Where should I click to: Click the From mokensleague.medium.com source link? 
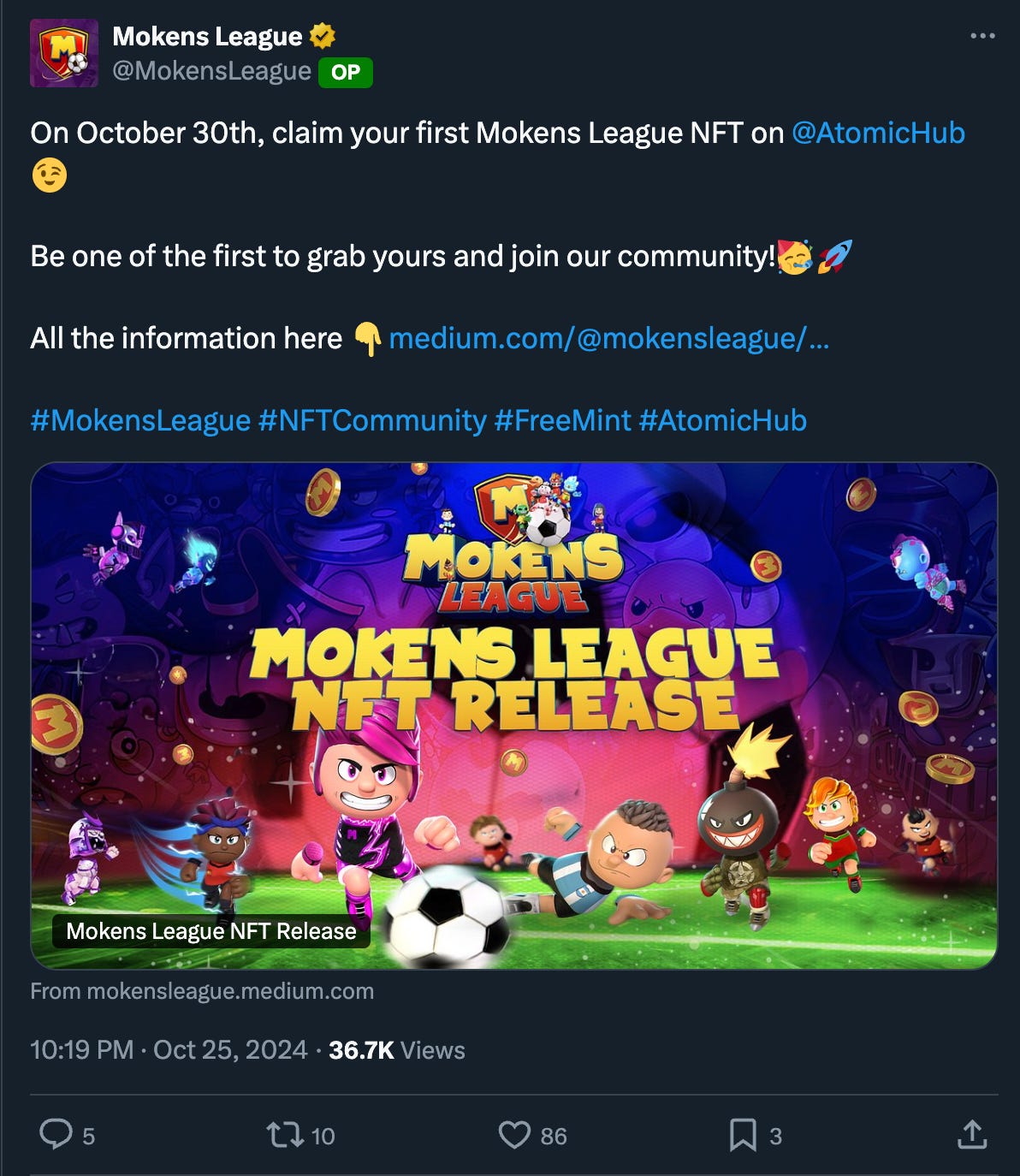click(202, 991)
